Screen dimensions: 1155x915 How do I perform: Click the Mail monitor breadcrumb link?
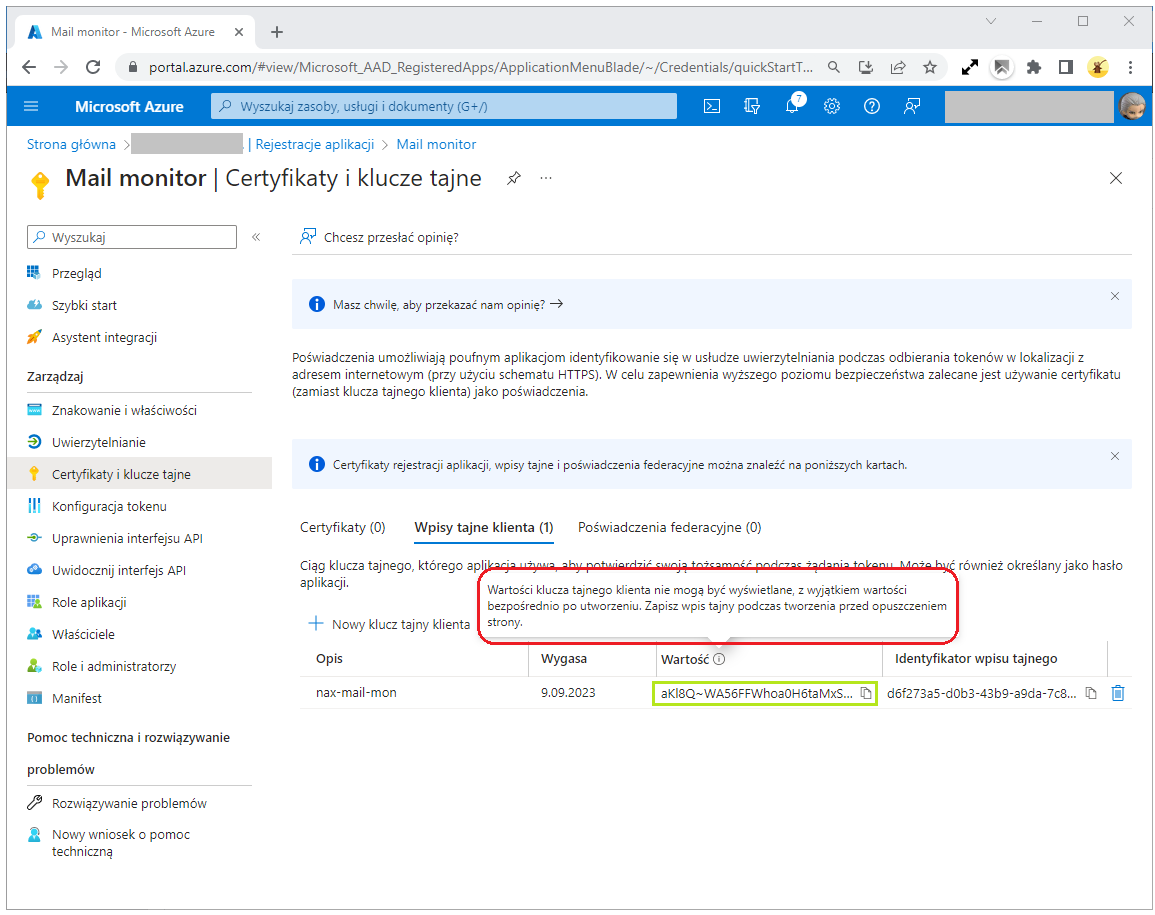click(436, 144)
